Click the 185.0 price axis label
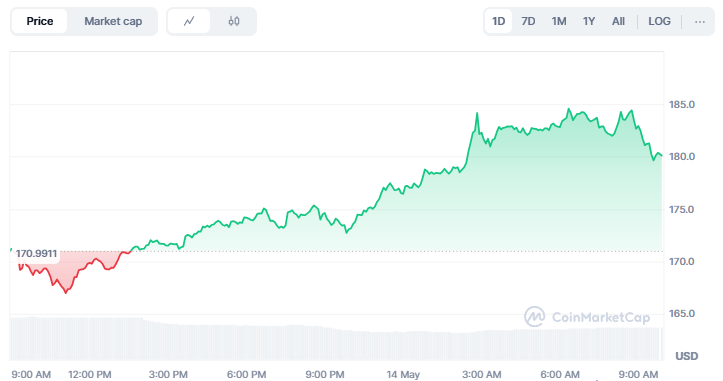The width and height of the screenshot is (723, 381). click(x=682, y=105)
